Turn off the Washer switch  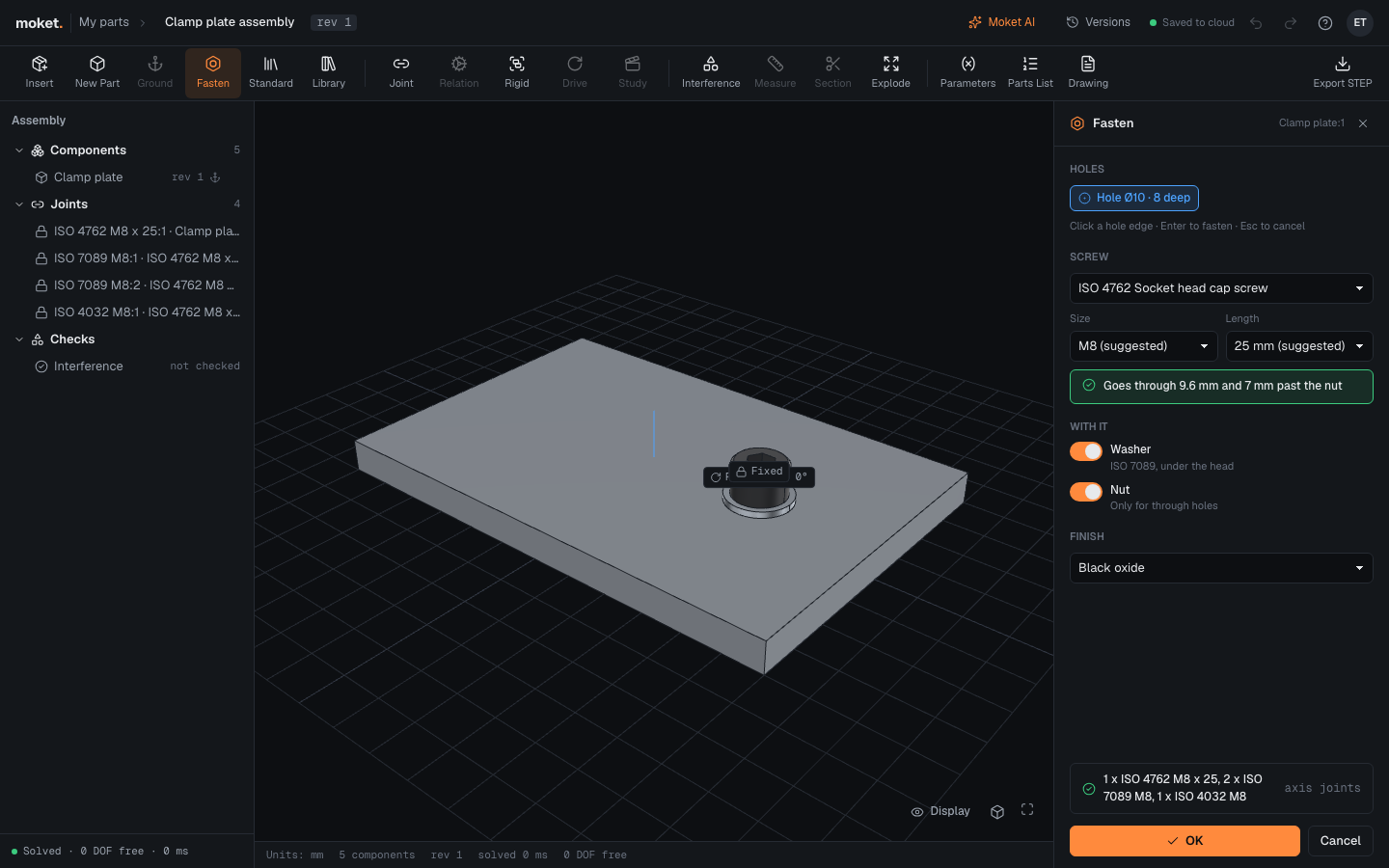[x=1086, y=451]
